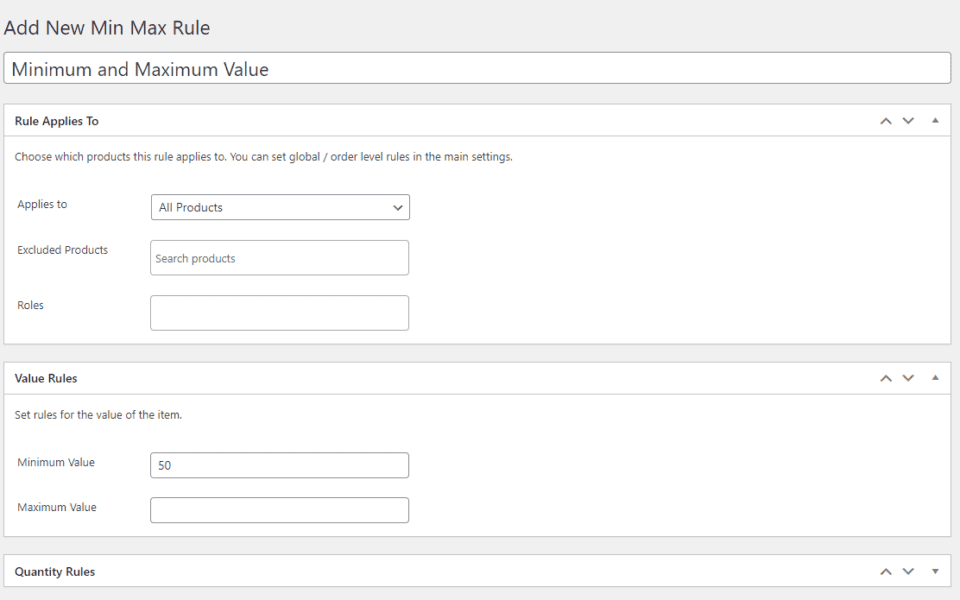
Task: Move the Rule Applies To panel down
Action: pos(908,120)
